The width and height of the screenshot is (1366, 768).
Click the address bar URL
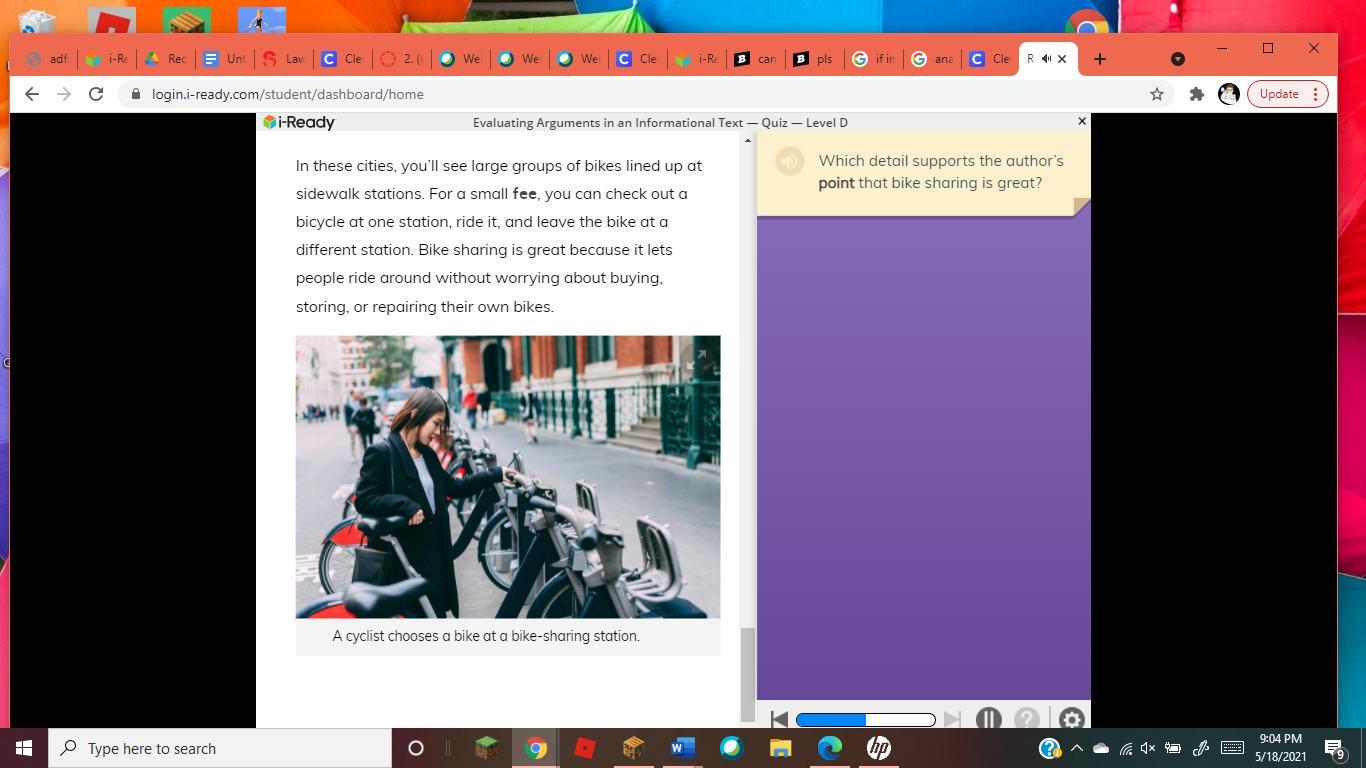(x=288, y=94)
